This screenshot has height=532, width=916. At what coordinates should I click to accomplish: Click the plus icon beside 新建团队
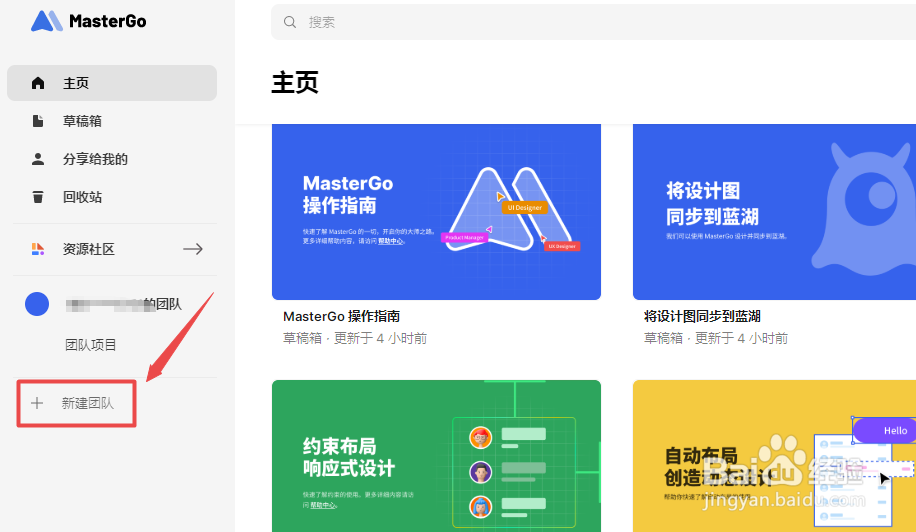tap(37, 403)
